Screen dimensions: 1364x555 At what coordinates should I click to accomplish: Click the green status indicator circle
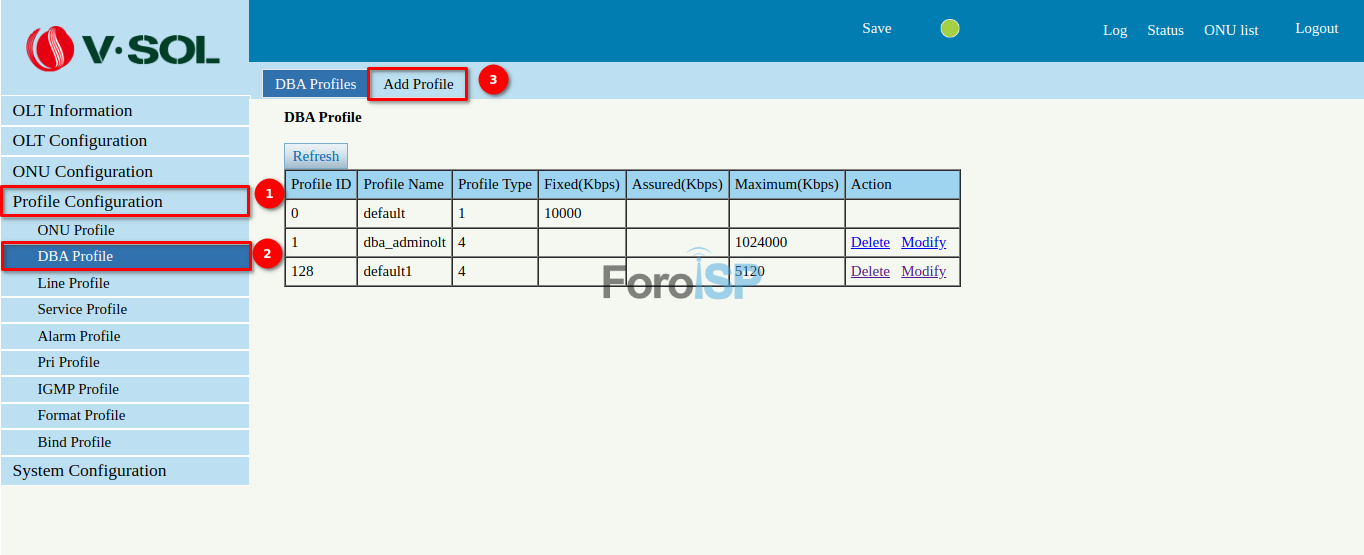(x=950, y=29)
